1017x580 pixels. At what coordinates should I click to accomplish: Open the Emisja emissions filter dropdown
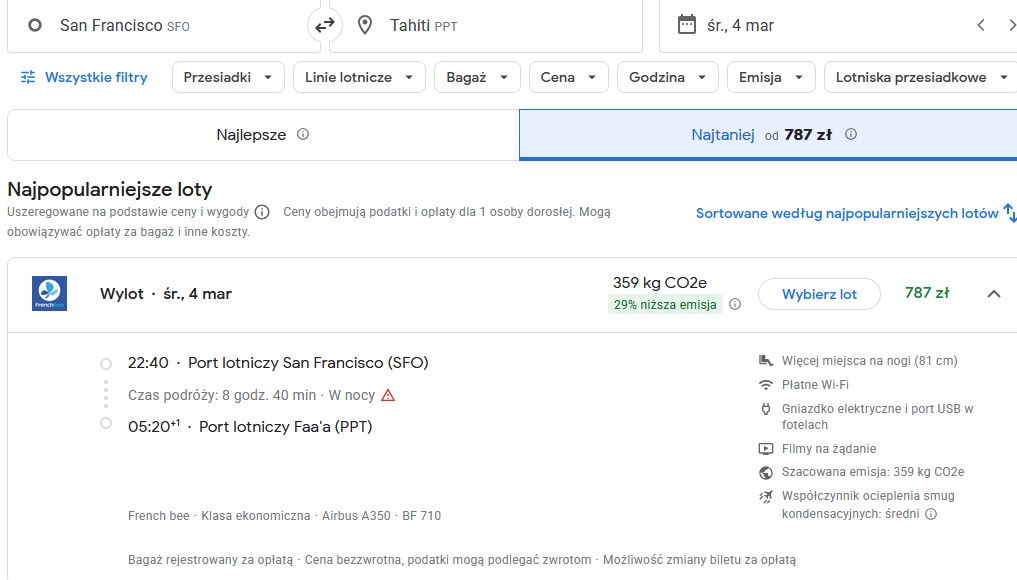pyautogui.click(x=771, y=77)
